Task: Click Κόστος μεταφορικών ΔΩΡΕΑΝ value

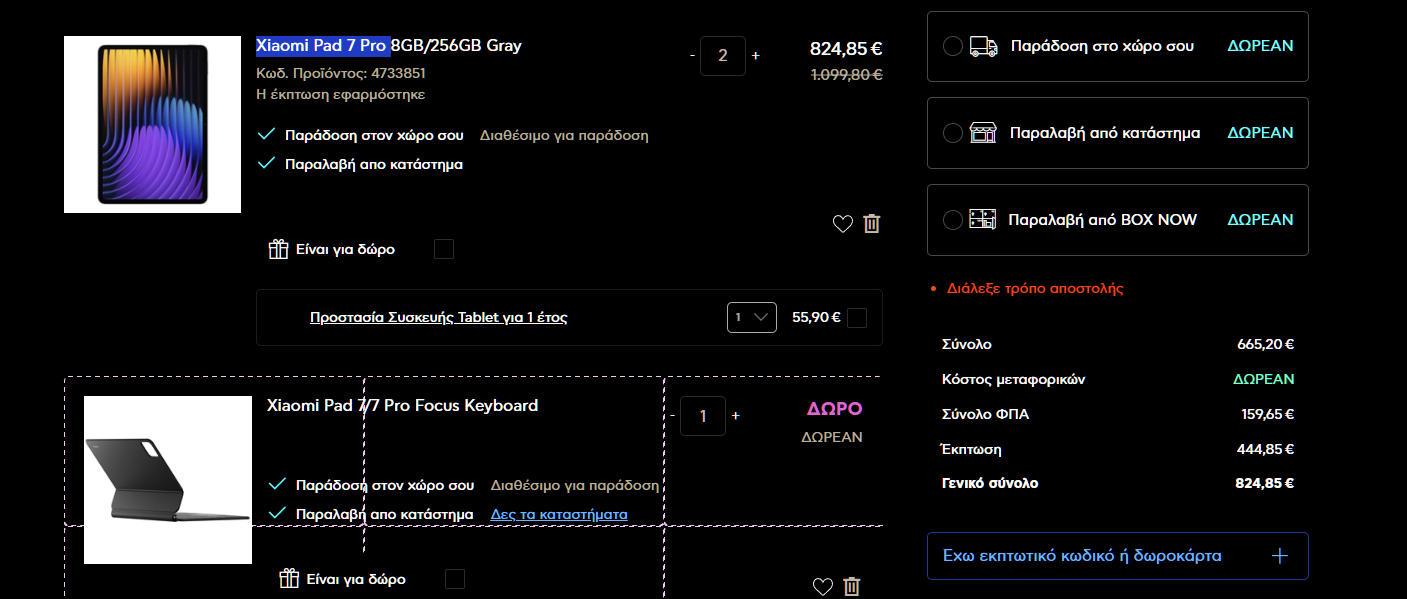Action: 1264,380
